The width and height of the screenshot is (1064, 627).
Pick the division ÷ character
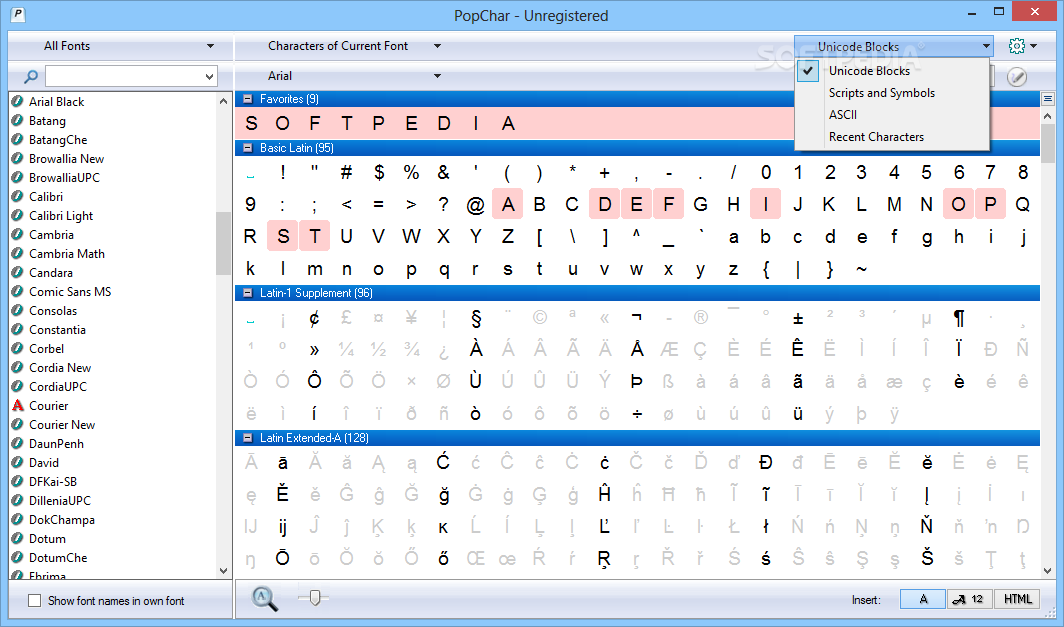[636, 413]
